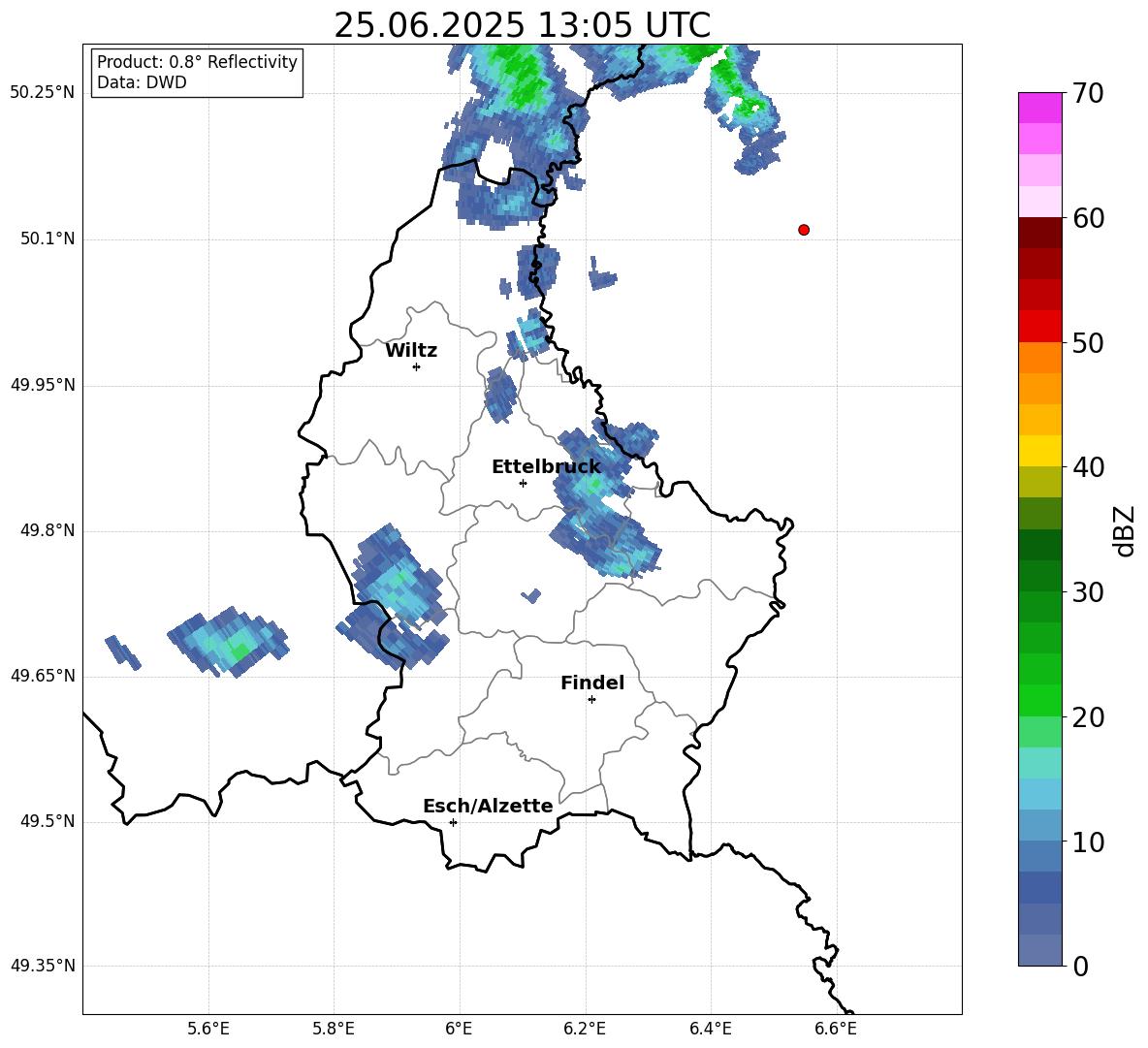This screenshot has width=1148, height=1048.
Task: Click the Esch/Alzette station label
Action: pyautogui.click(x=488, y=806)
